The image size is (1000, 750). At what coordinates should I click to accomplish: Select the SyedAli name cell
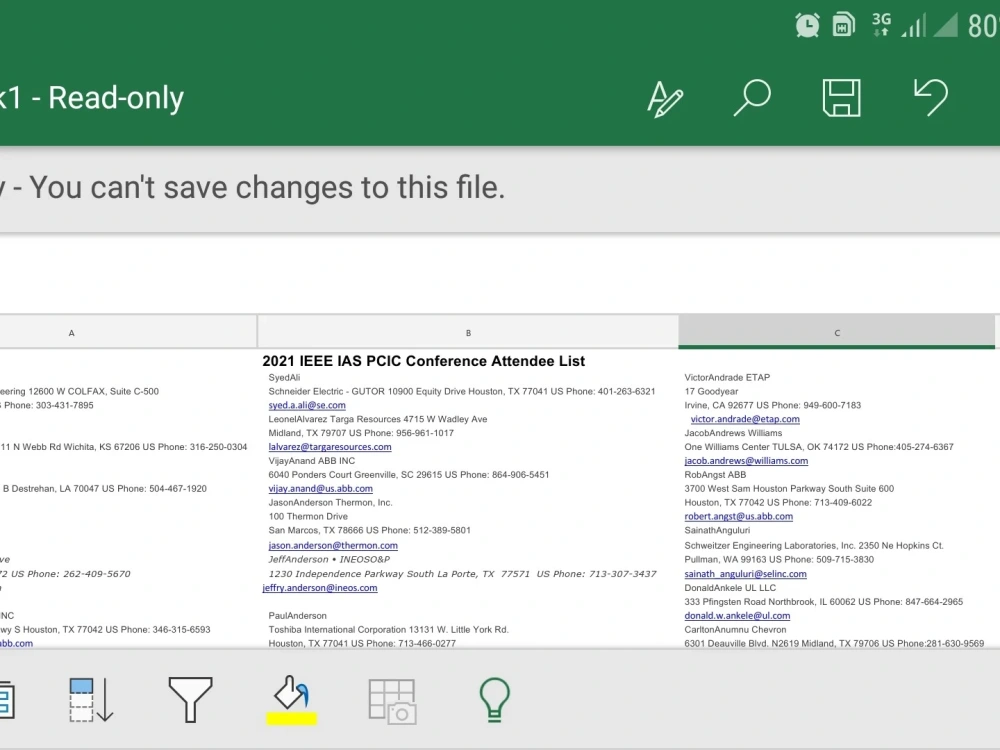pyautogui.click(x=284, y=378)
